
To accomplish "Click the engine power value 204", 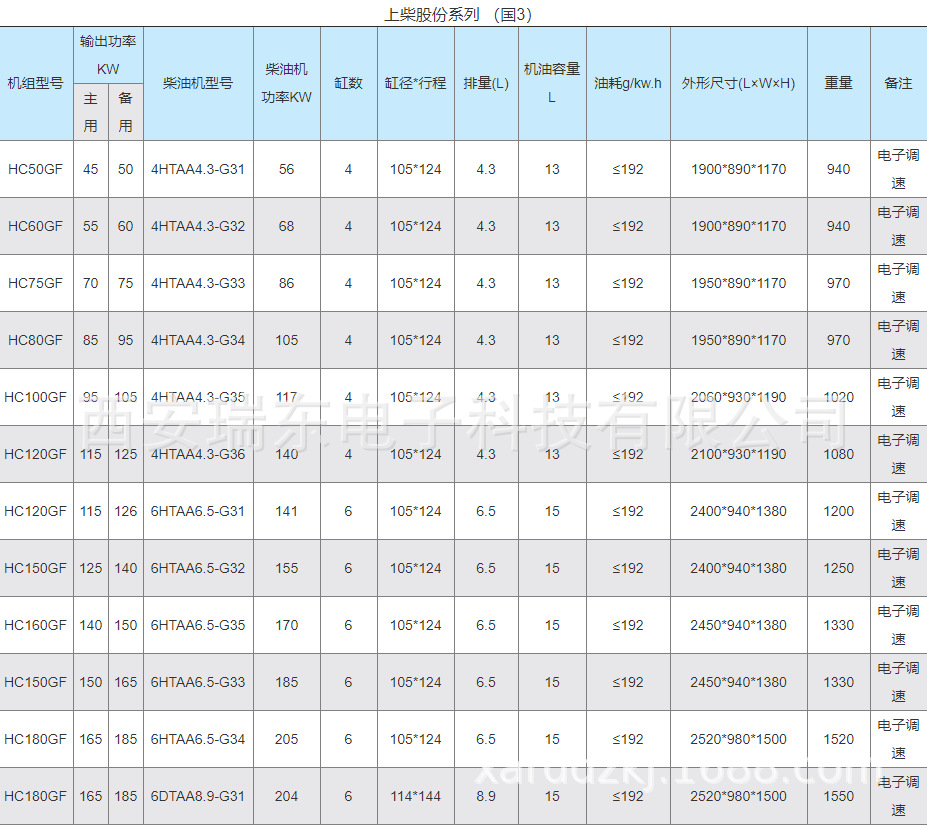I will pos(287,796).
